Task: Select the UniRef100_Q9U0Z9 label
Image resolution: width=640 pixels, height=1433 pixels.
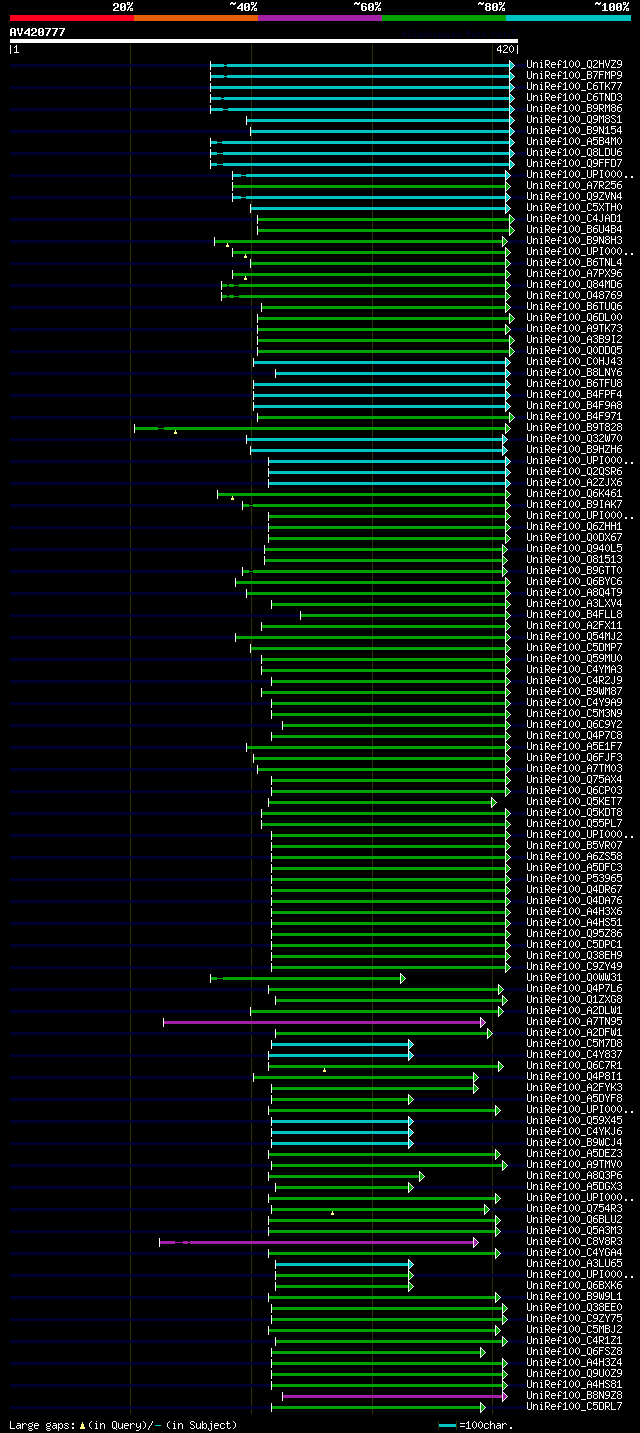Action: coord(574,1374)
